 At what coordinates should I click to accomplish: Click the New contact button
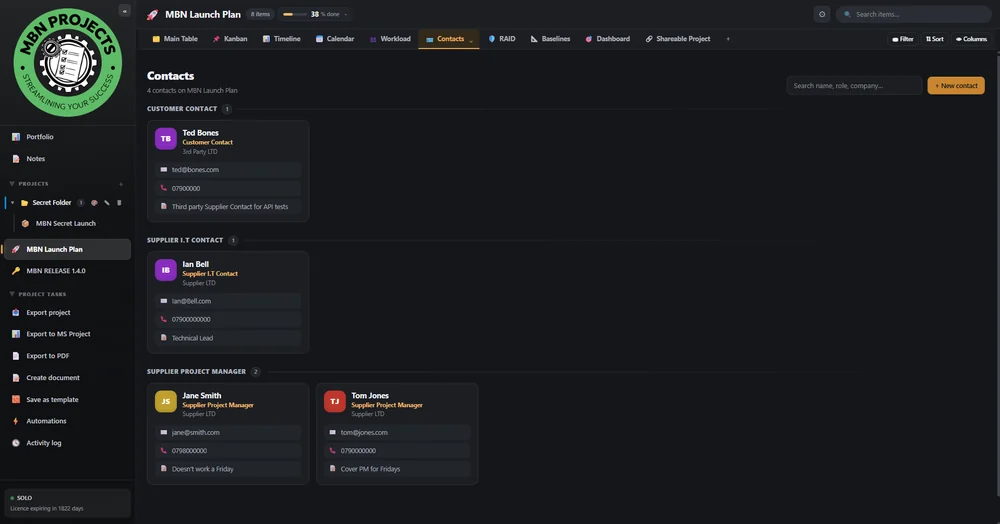956,85
